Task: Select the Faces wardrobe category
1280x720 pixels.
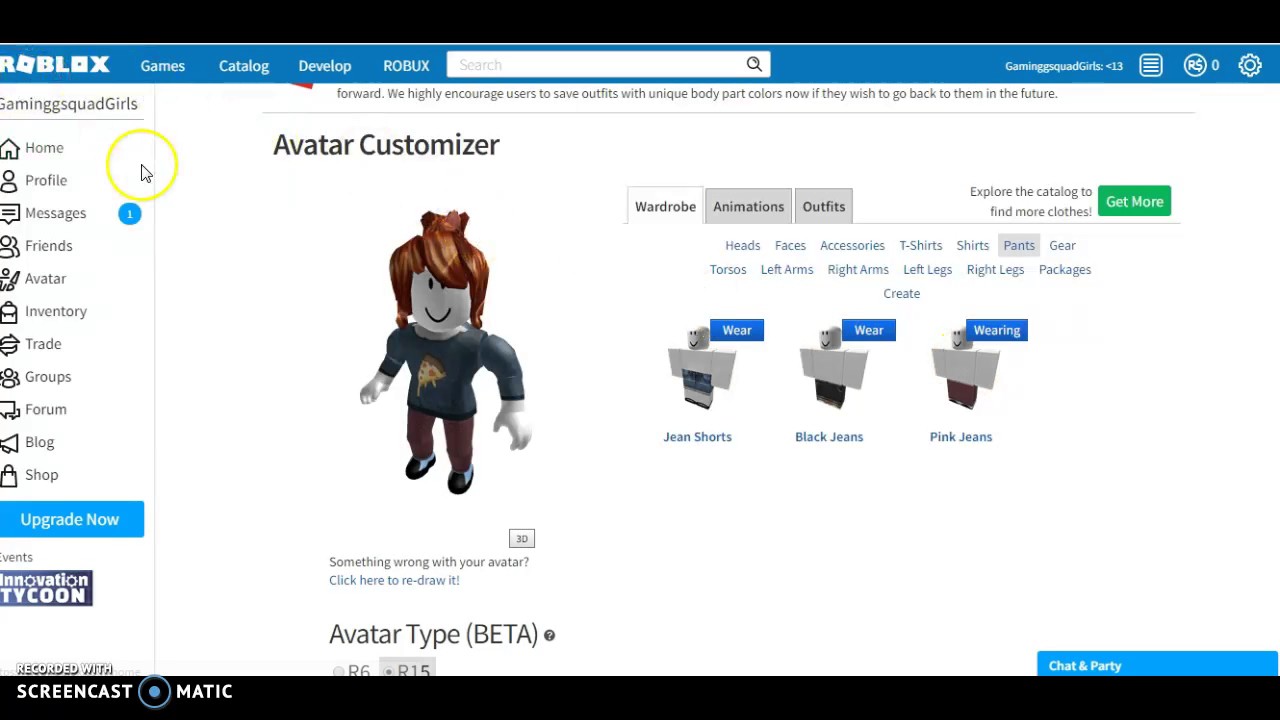Action: tap(790, 245)
